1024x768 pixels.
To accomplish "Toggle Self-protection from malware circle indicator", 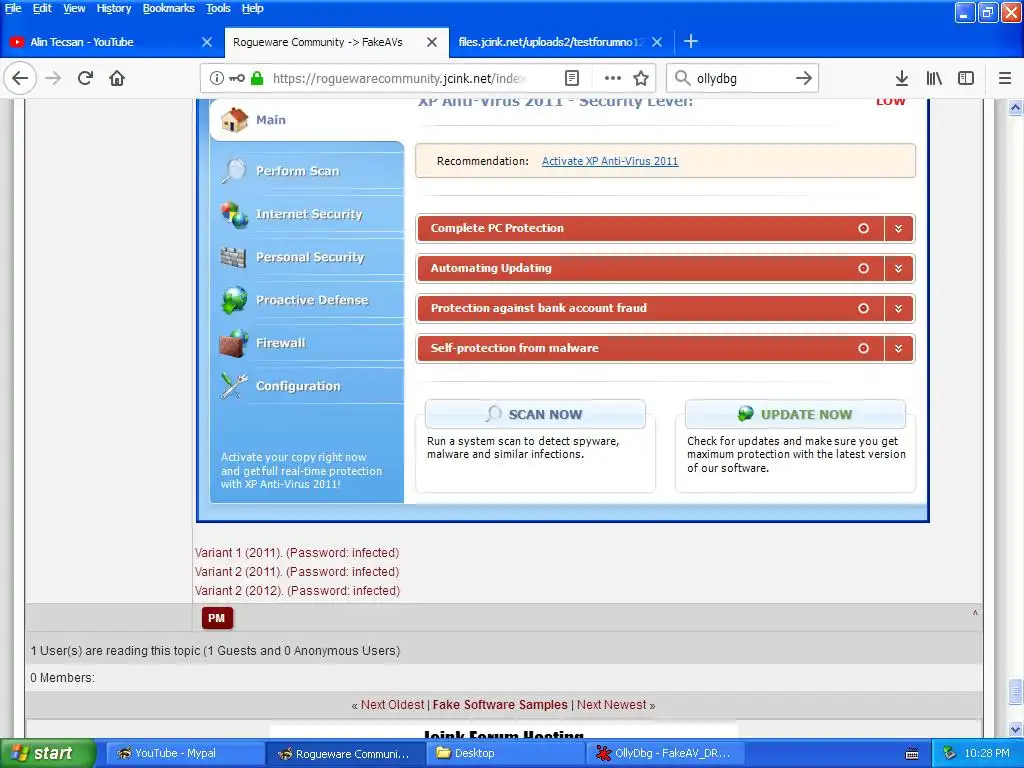I will (x=863, y=348).
